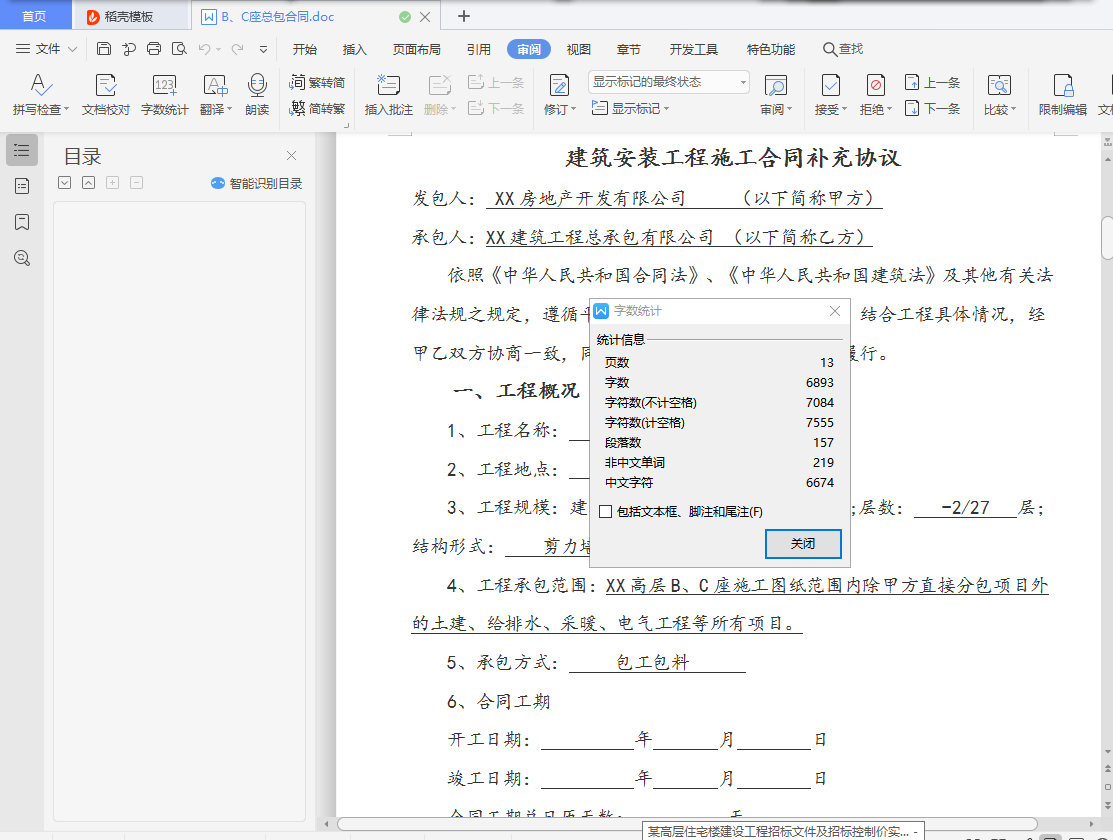Open the chapter navigation sidebar icon

tap(22, 186)
